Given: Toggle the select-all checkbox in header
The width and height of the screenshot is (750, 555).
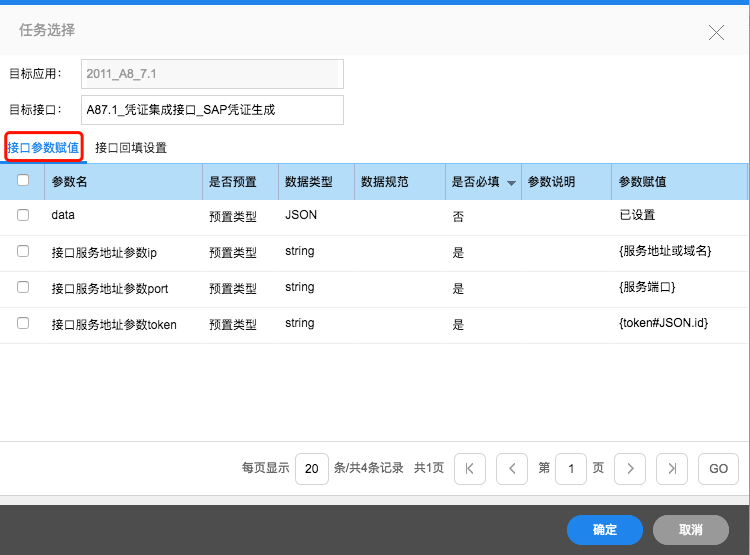Looking at the screenshot, I should tap(23, 181).
